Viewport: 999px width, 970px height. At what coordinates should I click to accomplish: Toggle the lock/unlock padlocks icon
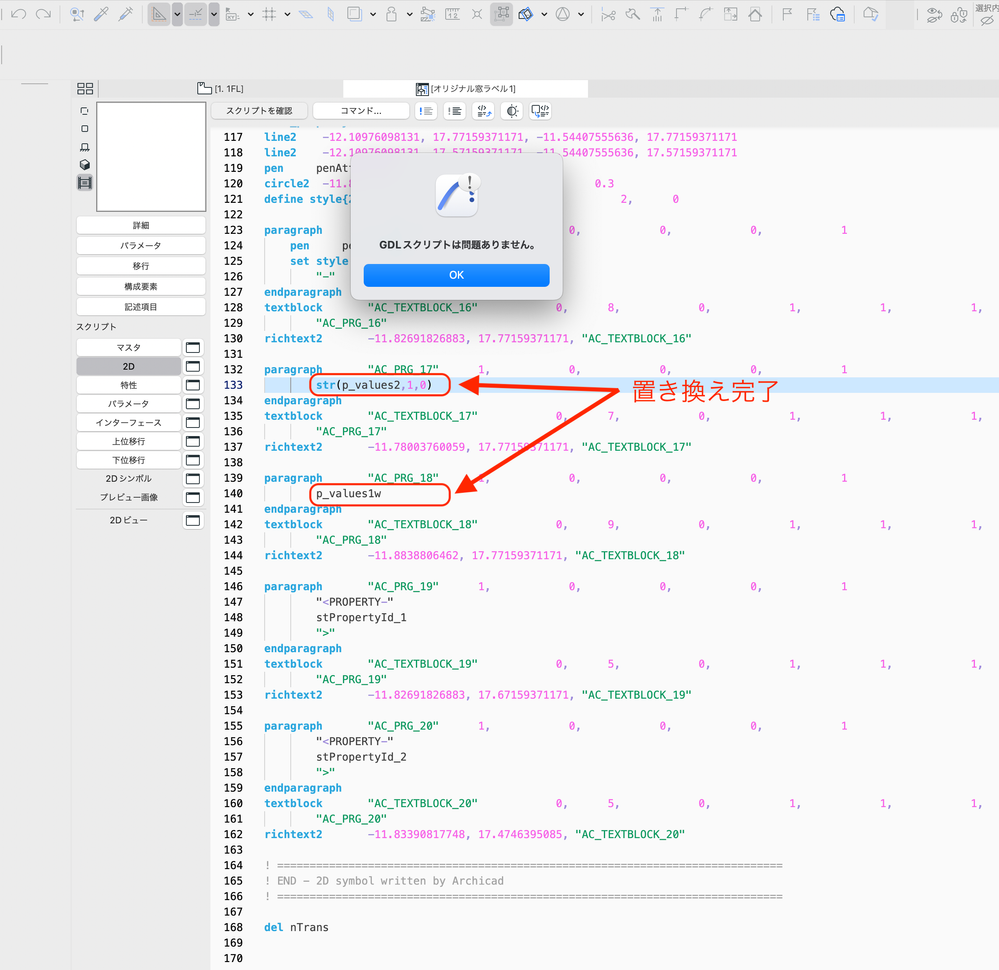[x=959, y=15]
